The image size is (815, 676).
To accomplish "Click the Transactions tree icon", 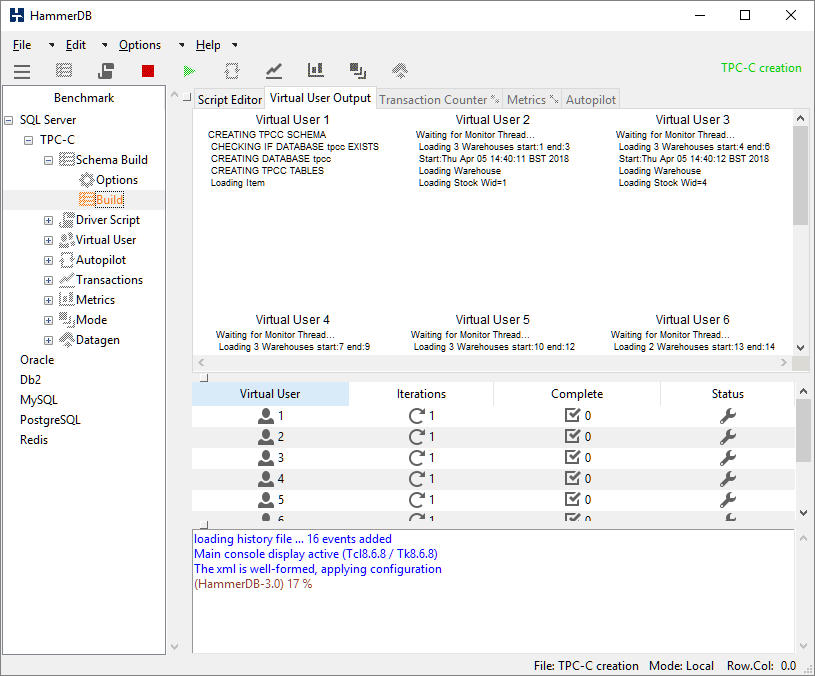I will tap(67, 280).
